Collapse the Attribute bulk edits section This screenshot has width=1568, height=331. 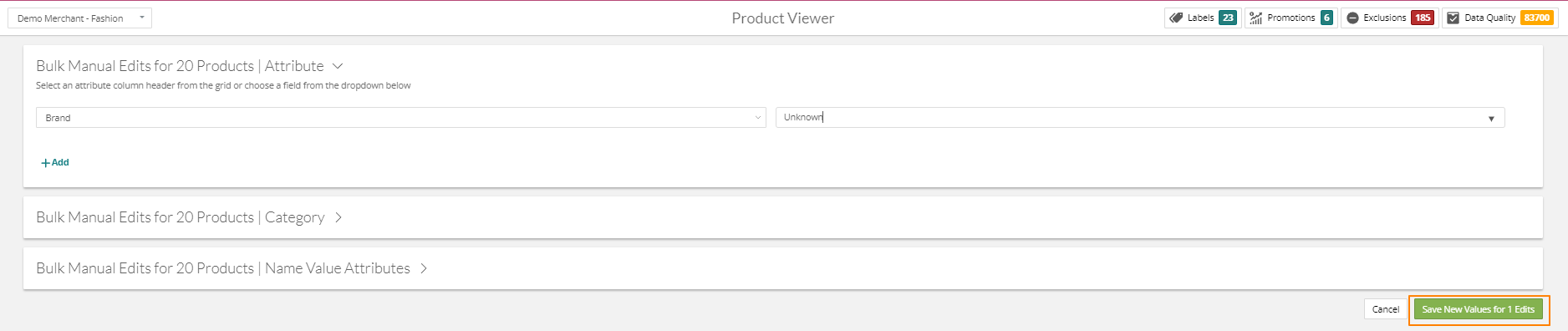pos(338,66)
